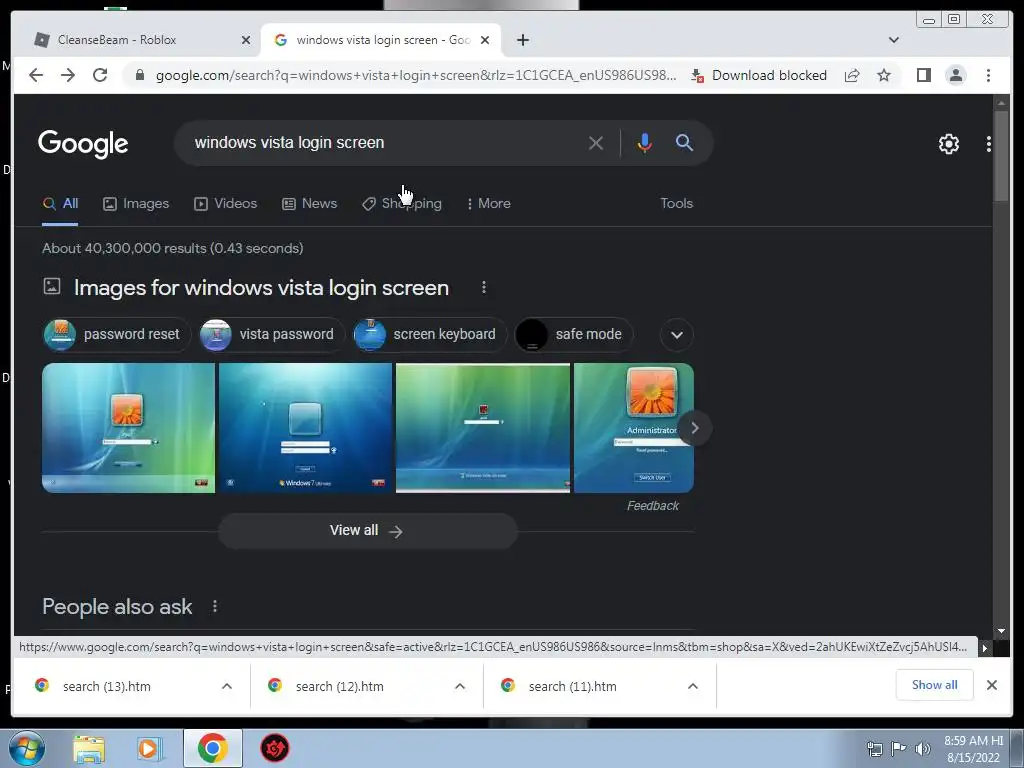The image size is (1024, 768).
Task: Open the Windows 7 login thumbnail
Action: coord(305,428)
